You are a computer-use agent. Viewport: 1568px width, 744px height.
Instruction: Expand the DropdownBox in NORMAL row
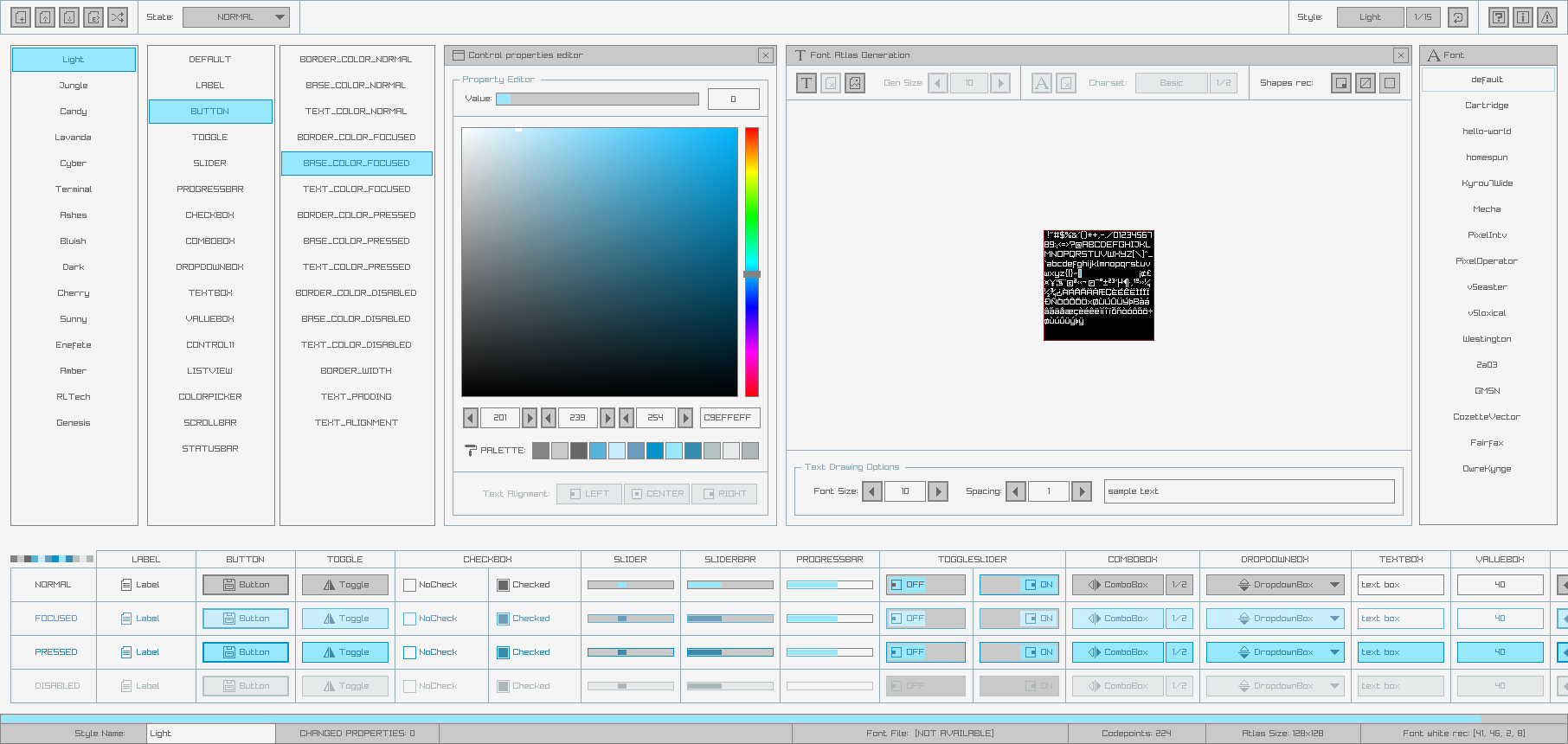(x=1275, y=585)
